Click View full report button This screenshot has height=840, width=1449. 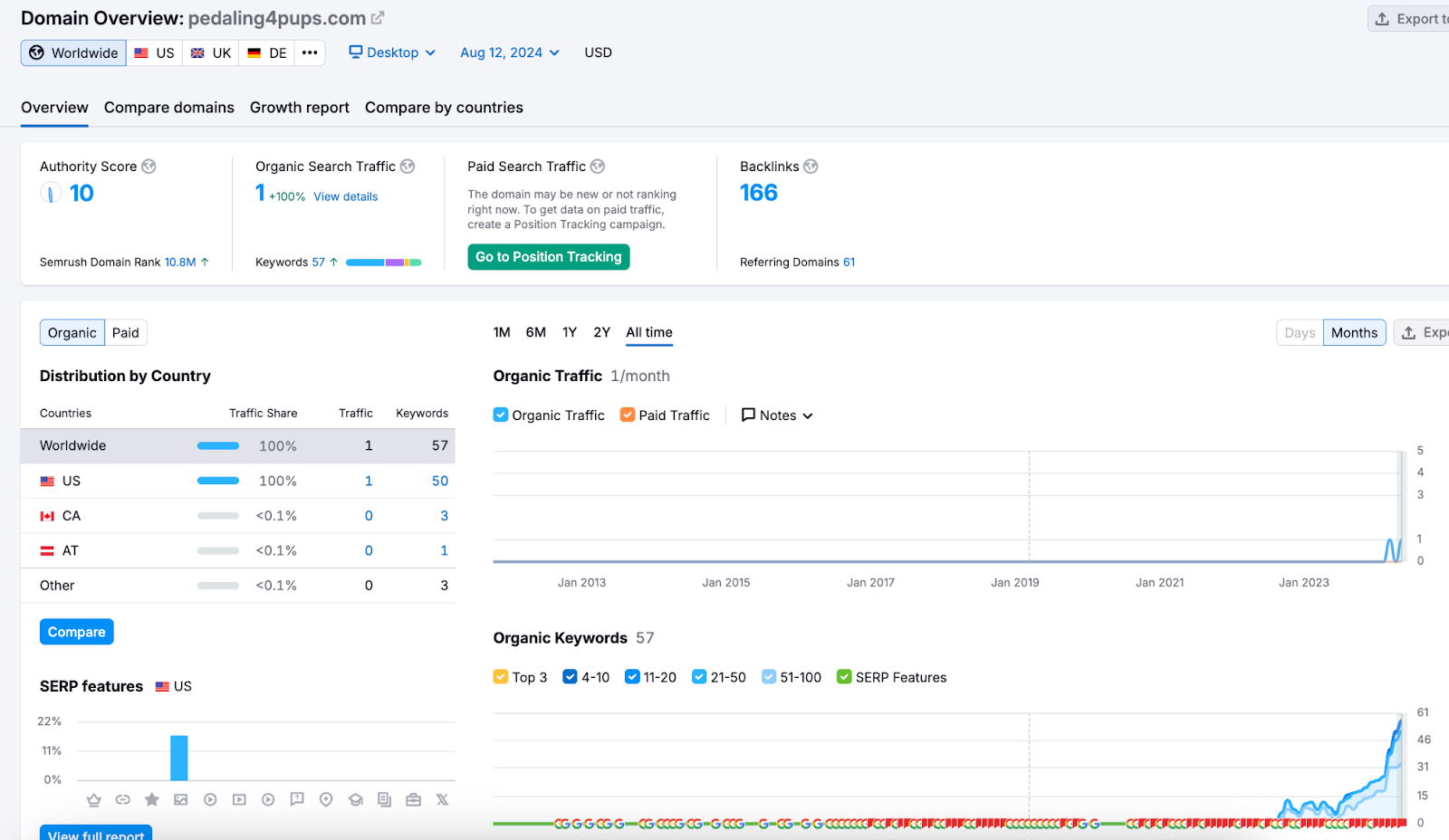click(96, 834)
